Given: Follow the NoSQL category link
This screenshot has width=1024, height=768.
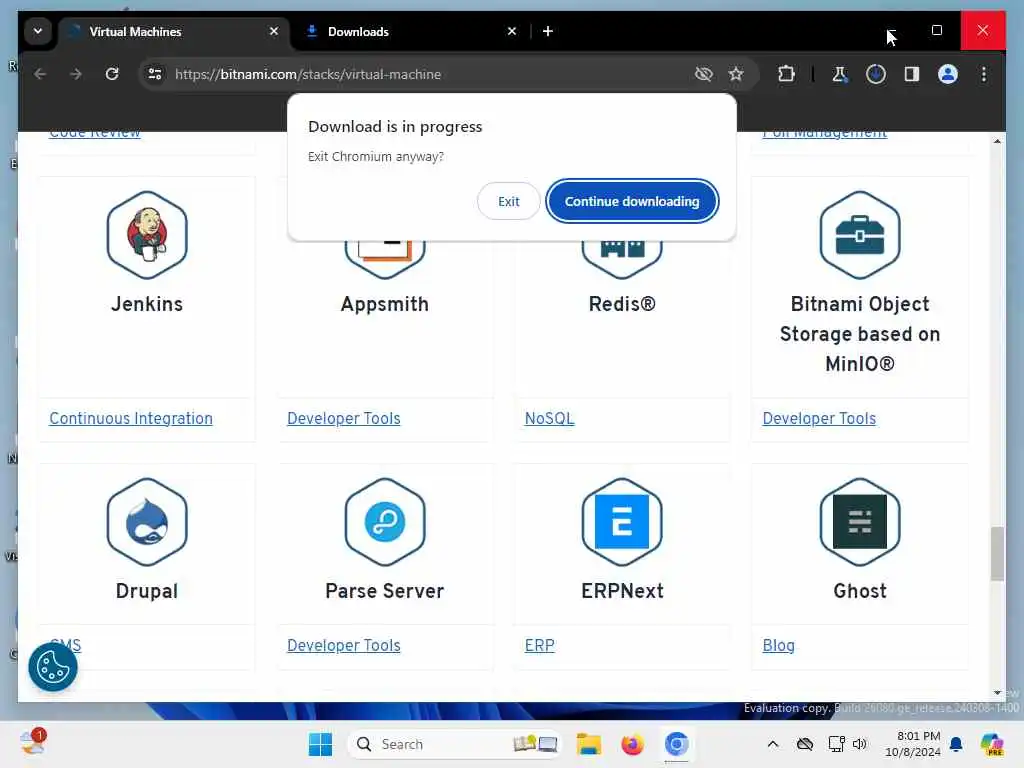Looking at the screenshot, I should click(x=549, y=418).
